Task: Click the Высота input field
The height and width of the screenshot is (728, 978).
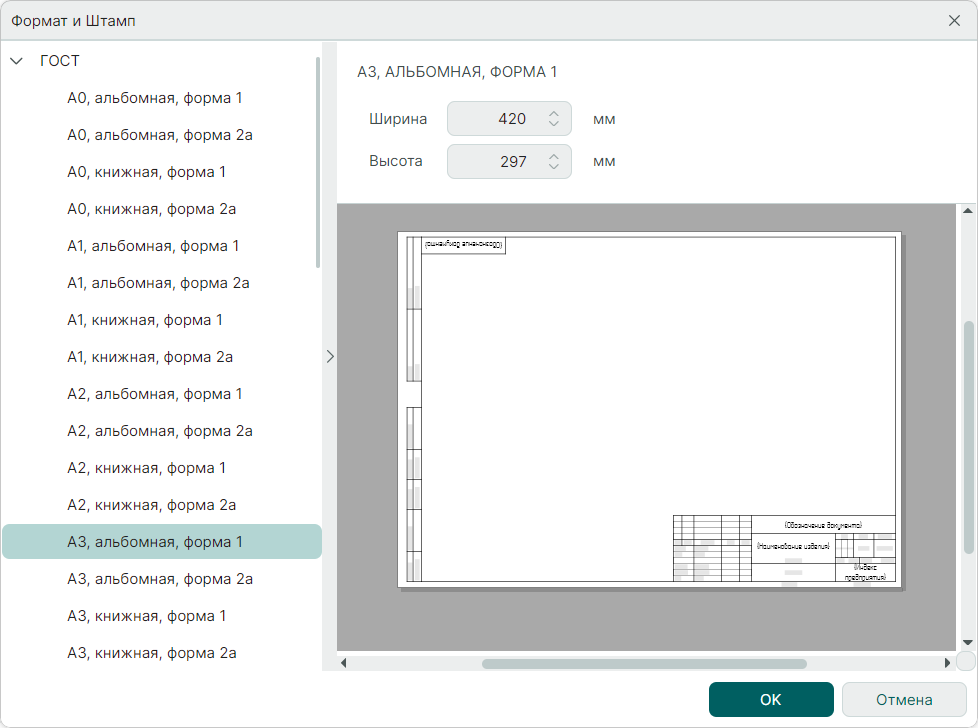Action: coord(496,161)
